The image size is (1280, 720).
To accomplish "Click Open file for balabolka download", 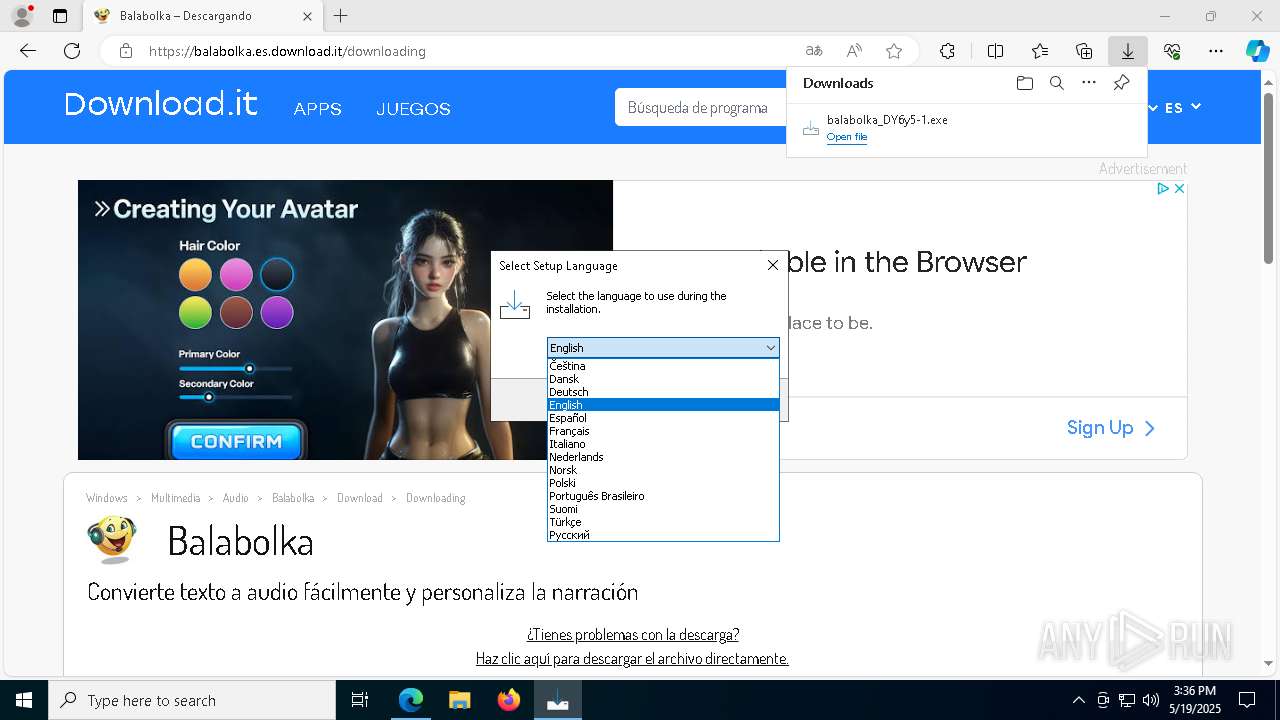I will pos(846,137).
